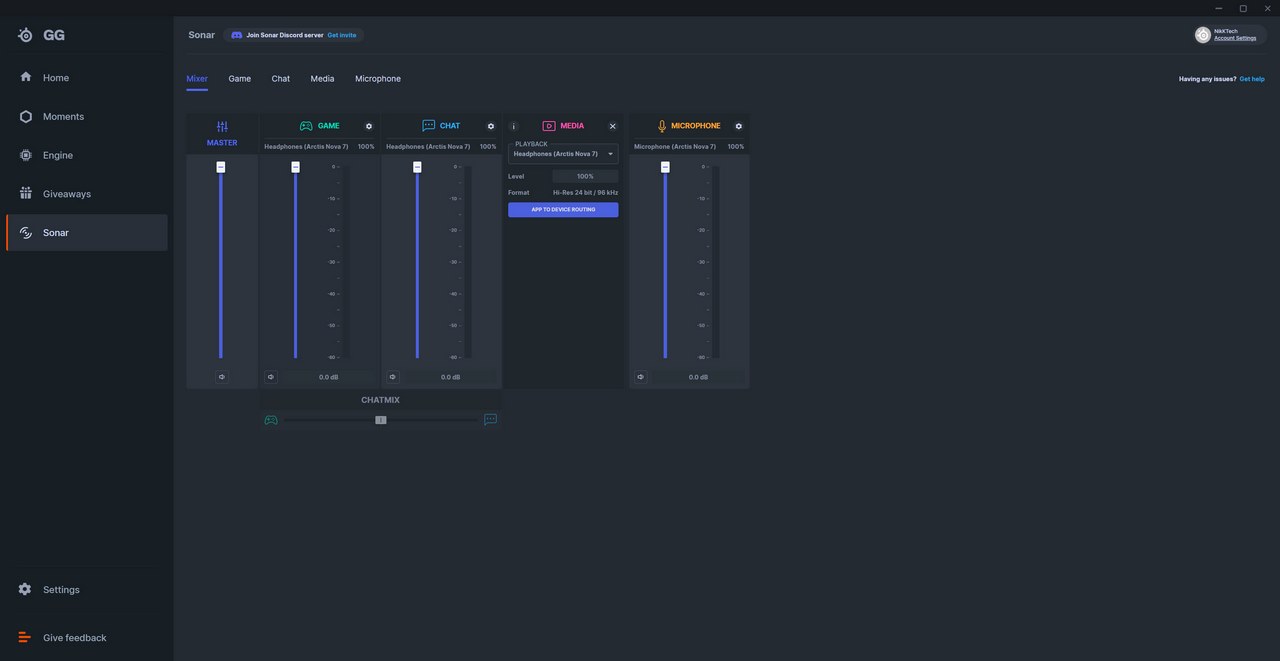Open Microphone channel gear settings

pos(739,126)
